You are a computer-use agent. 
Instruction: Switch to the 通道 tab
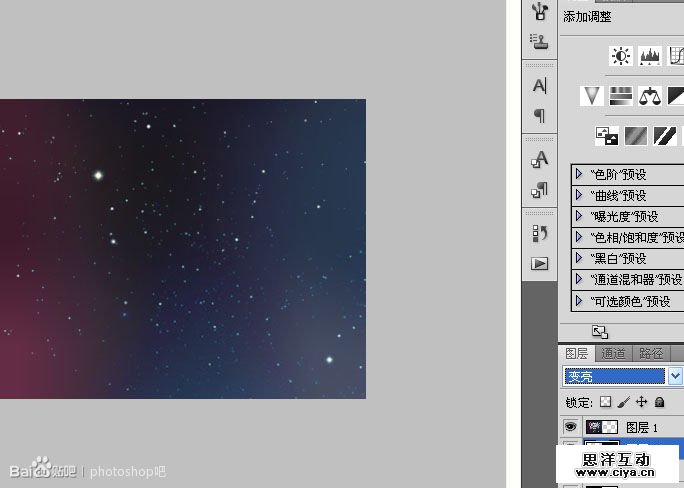613,353
